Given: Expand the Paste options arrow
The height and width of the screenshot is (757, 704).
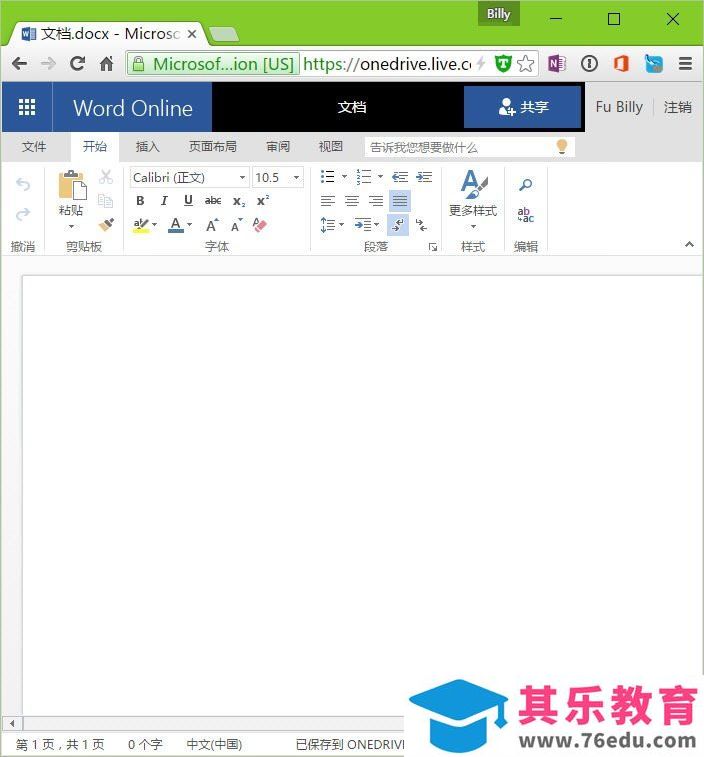Looking at the screenshot, I should (x=71, y=226).
